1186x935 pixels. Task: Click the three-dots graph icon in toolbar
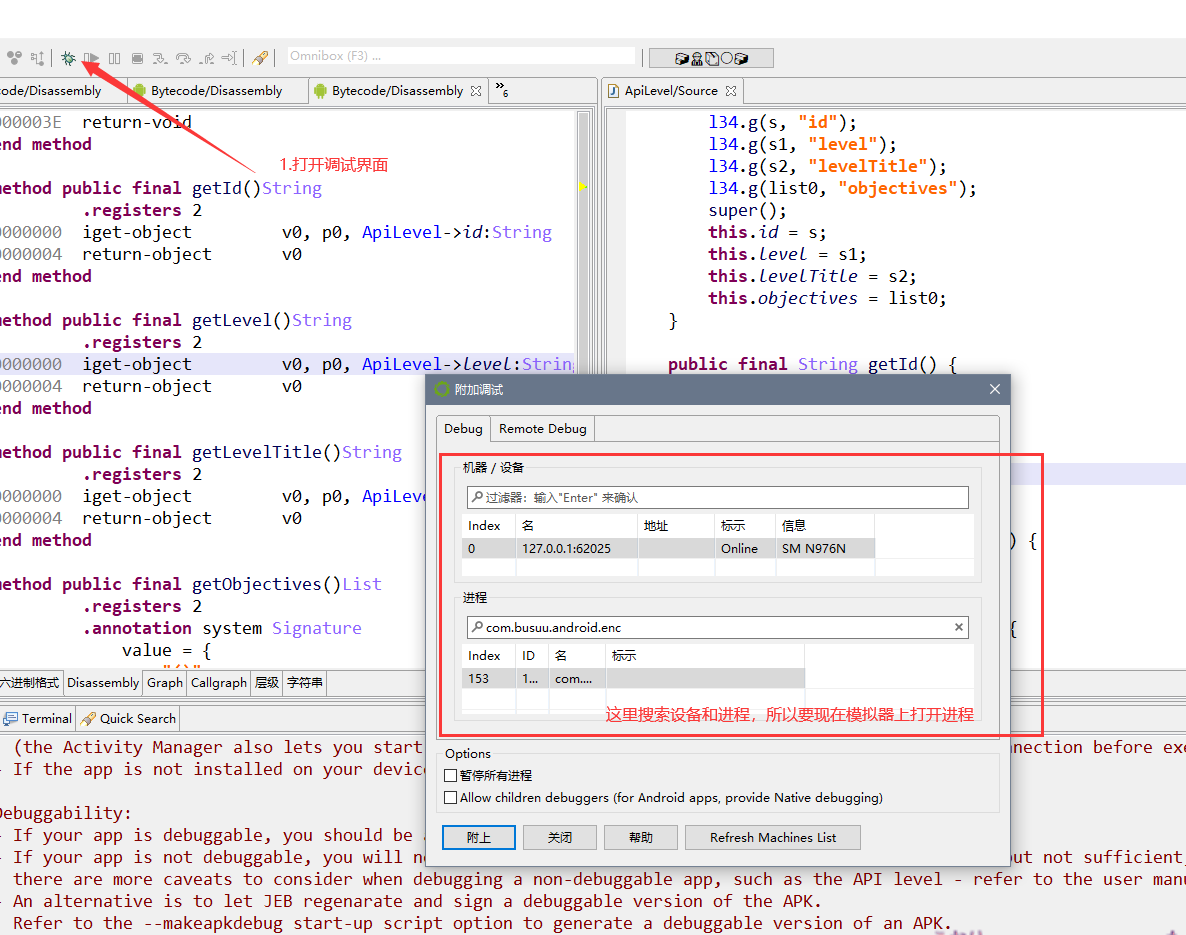14,57
